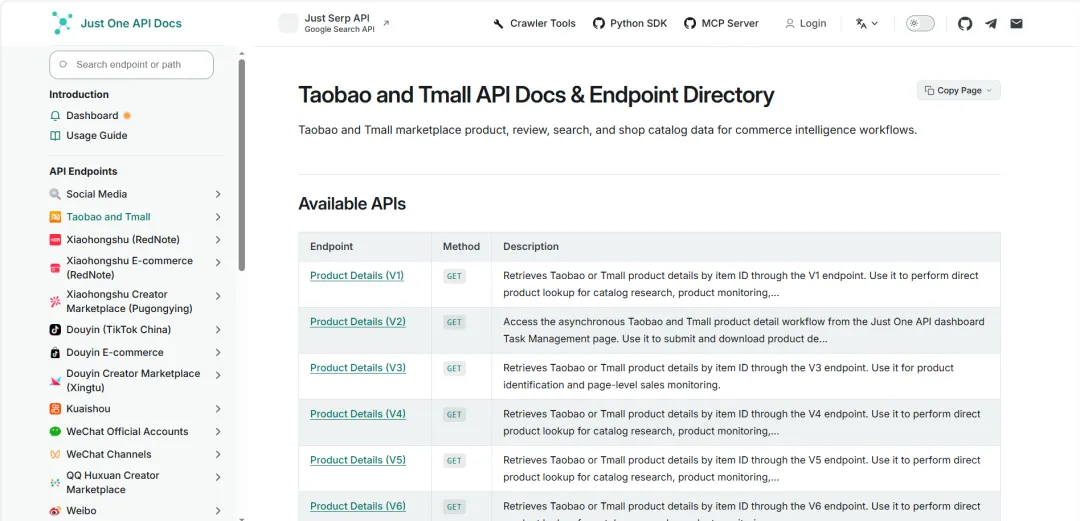Click the Taobao and Tmall orange icon
Viewport: 1080px width, 521px height.
pos(55,217)
